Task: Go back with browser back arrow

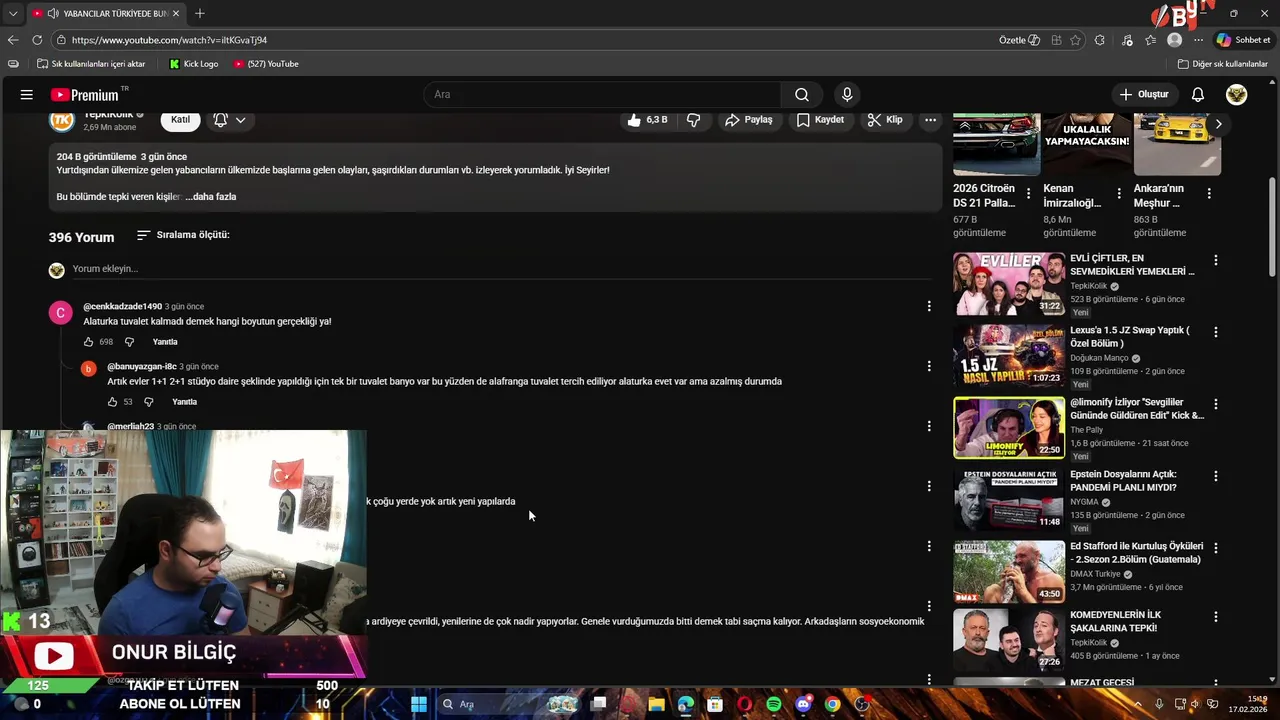Action: 13,40
